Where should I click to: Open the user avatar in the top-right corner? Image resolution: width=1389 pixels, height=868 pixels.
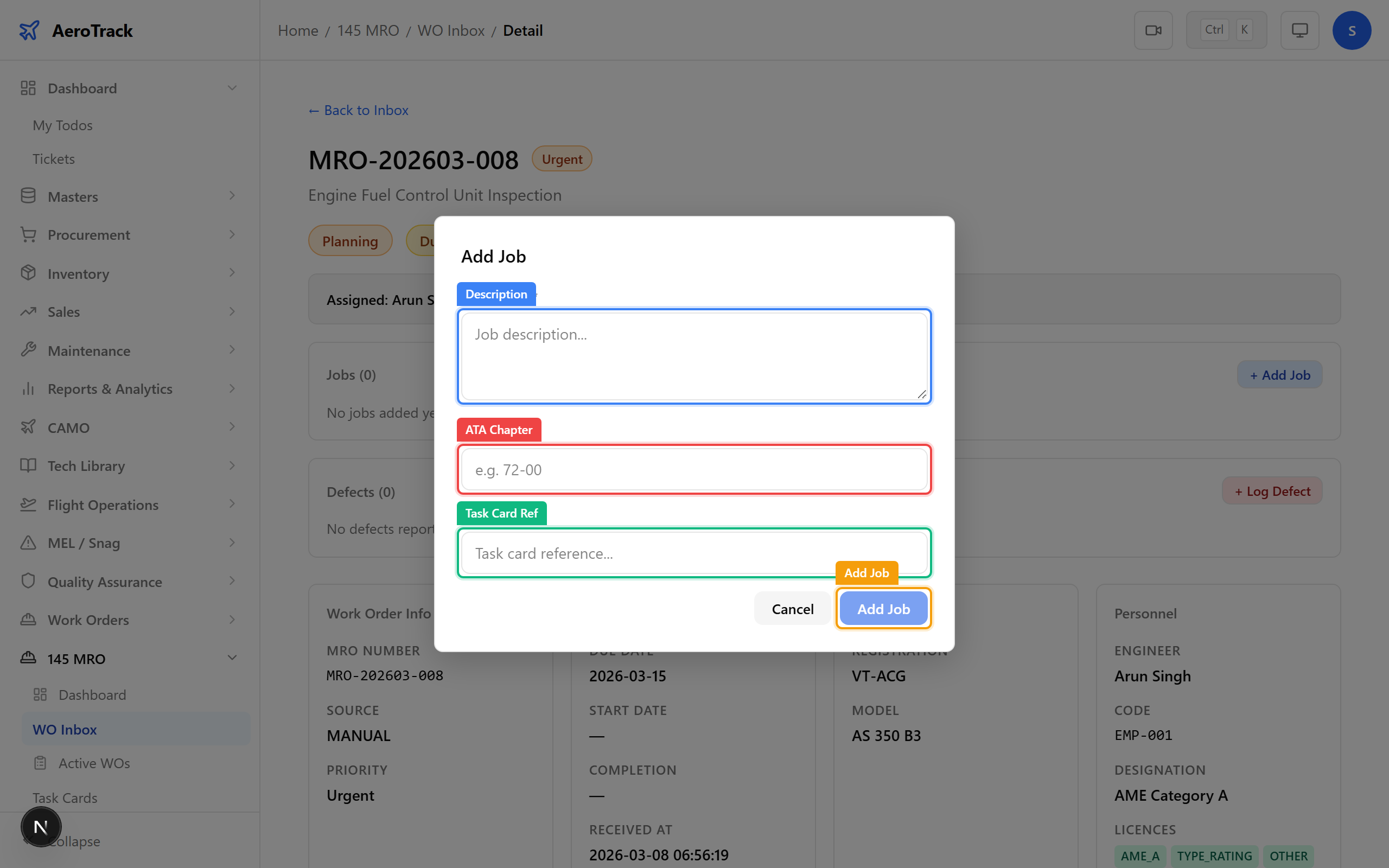pyautogui.click(x=1352, y=30)
